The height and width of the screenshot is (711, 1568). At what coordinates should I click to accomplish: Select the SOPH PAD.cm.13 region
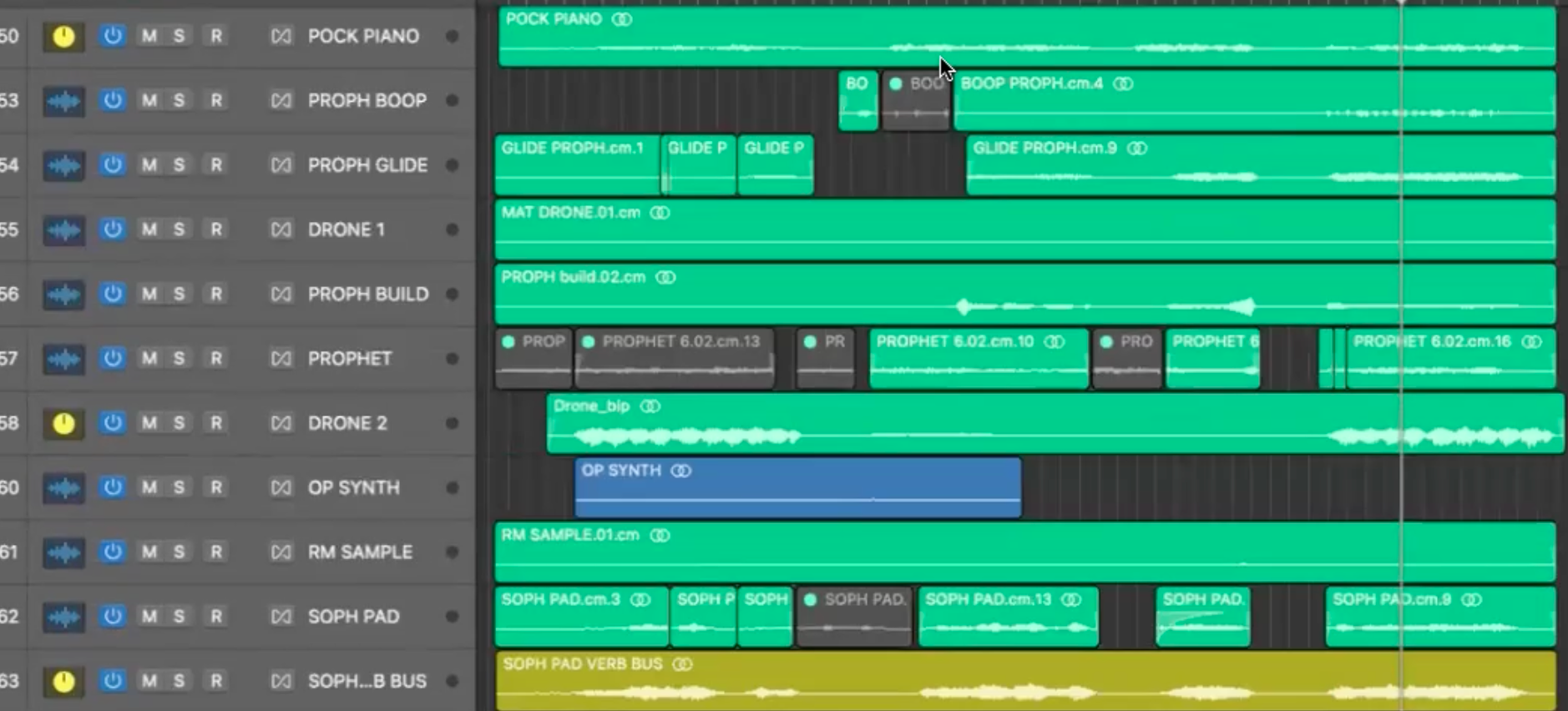point(1008,617)
